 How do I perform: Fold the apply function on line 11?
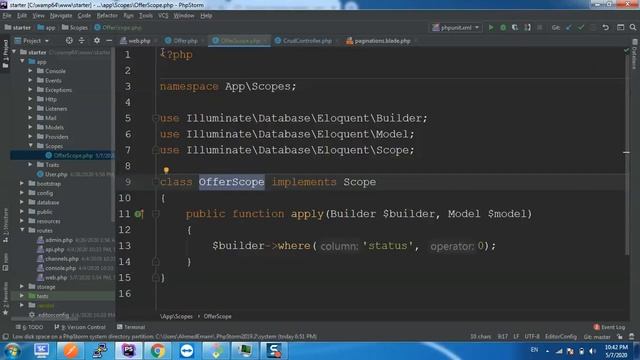[156, 213]
